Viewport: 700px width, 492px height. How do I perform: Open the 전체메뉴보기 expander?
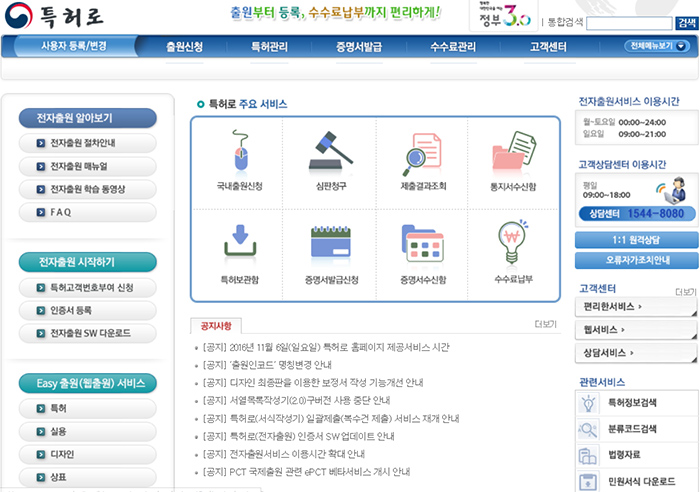pyautogui.click(x=659, y=46)
